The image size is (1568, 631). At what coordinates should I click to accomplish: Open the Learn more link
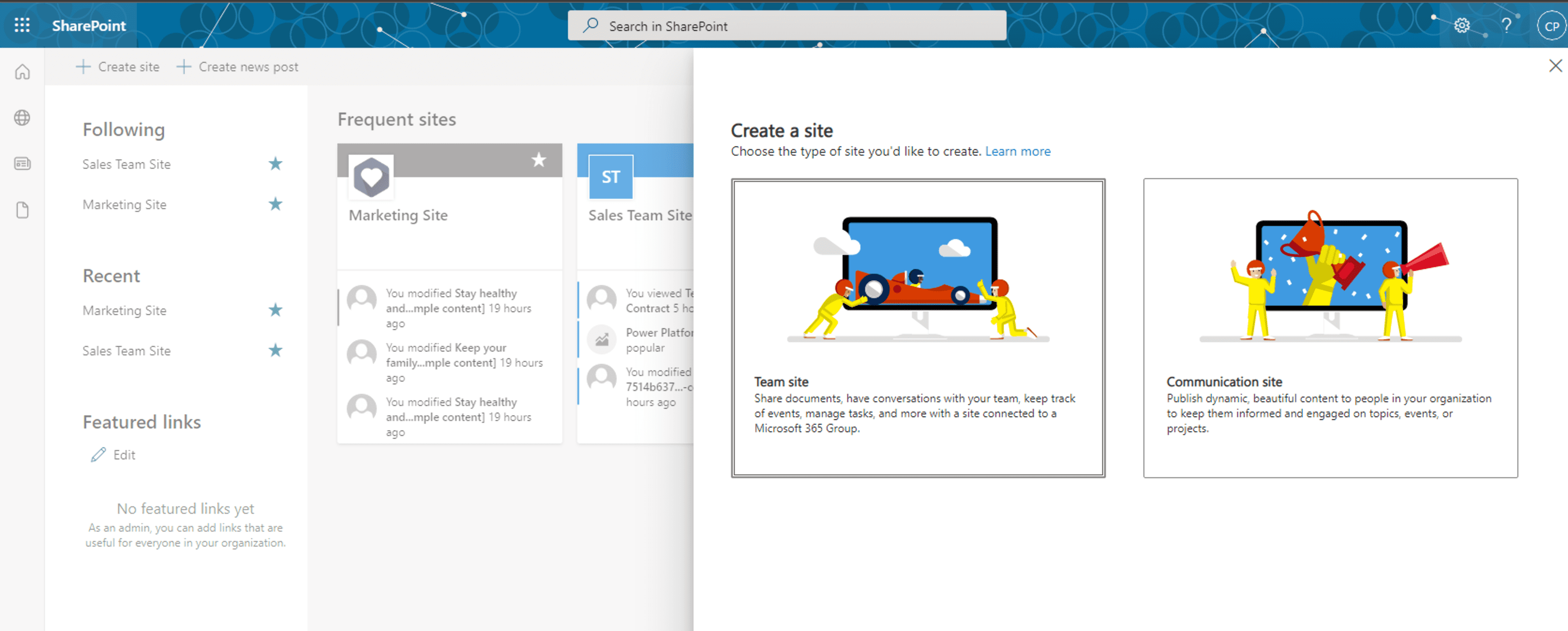1017,151
